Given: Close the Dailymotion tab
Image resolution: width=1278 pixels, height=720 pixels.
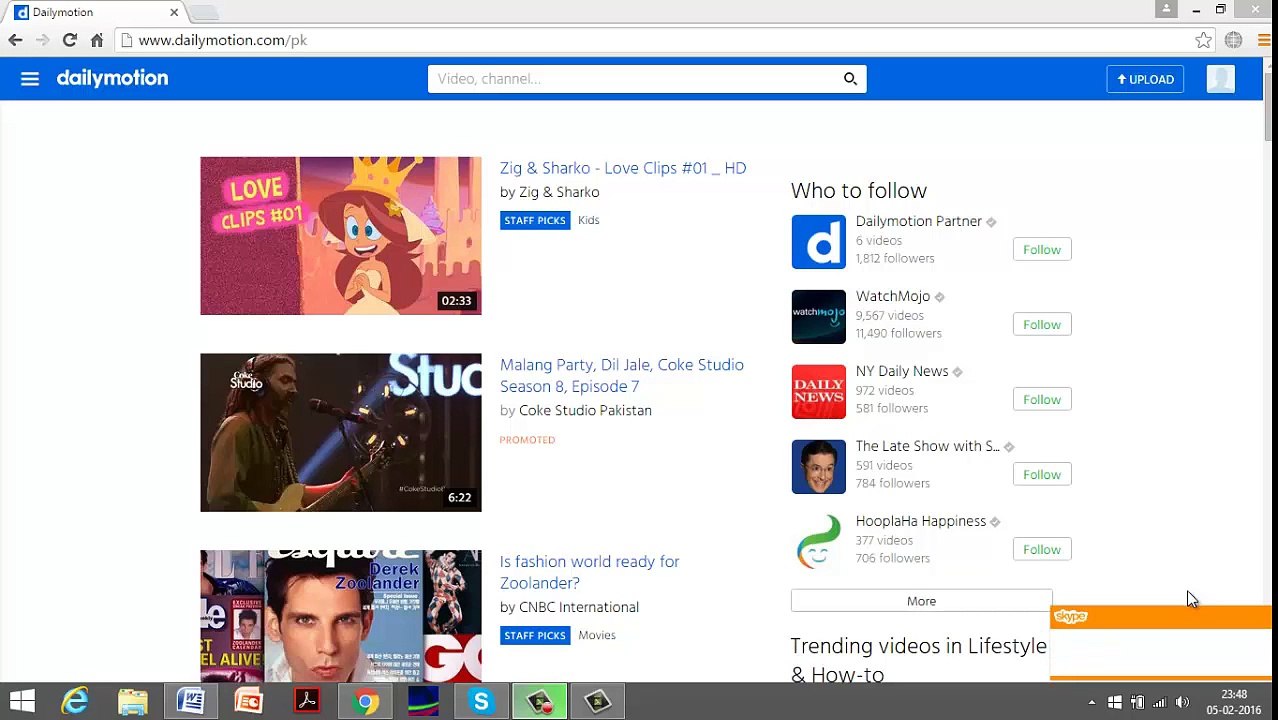Looking at the screenshot, I should [x=174, y=12].
